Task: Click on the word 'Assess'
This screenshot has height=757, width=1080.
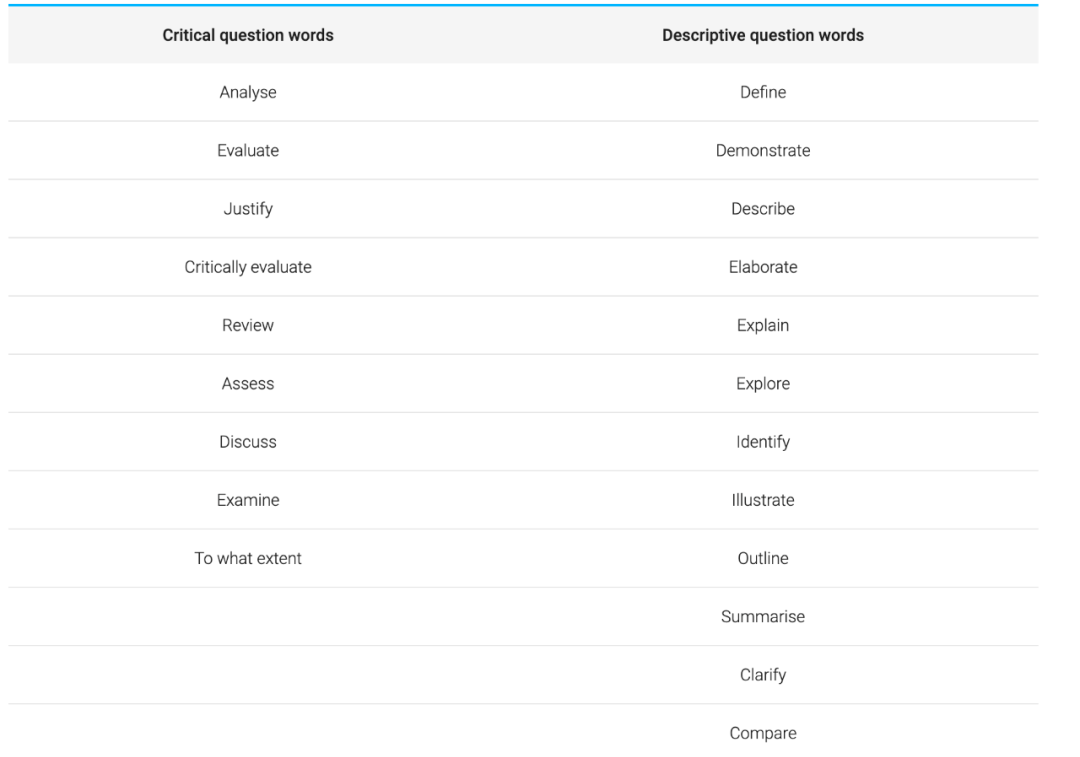Action: tap(248, 383)
